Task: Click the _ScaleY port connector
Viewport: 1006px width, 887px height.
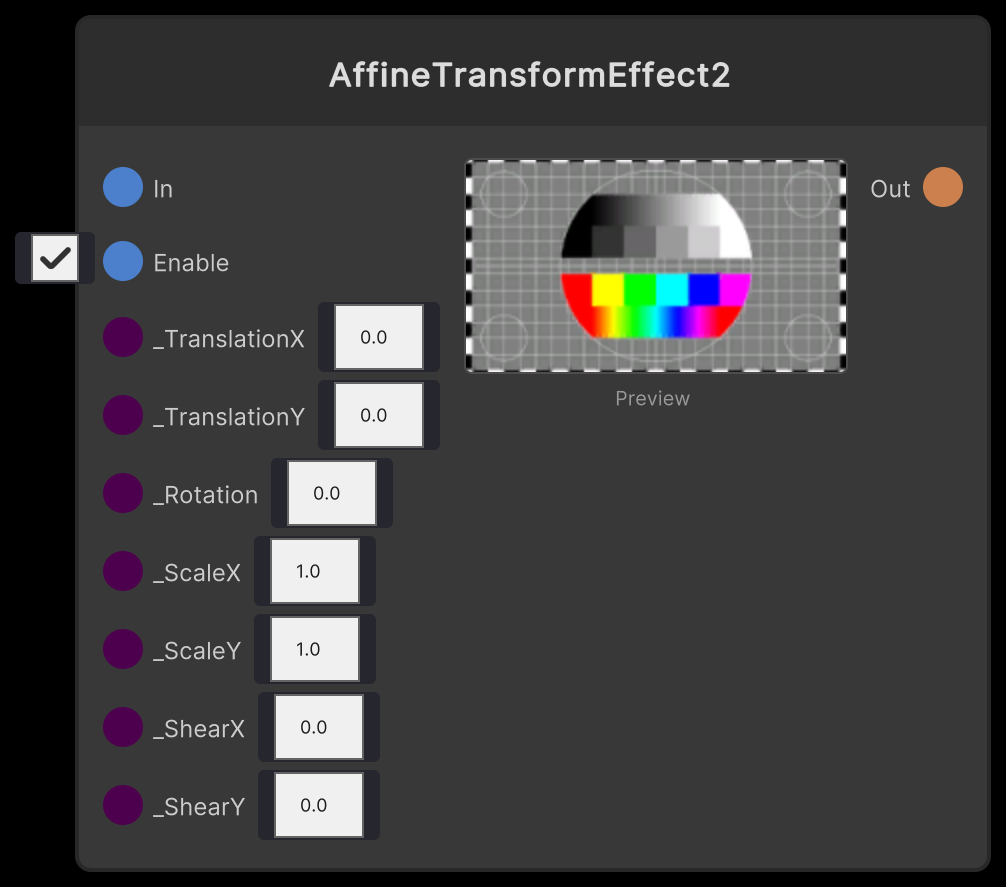Action: click(x=122, y=649)
